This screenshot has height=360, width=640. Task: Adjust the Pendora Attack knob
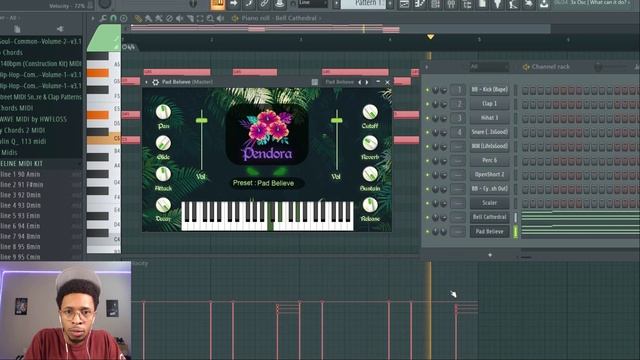tap(163, 174)
